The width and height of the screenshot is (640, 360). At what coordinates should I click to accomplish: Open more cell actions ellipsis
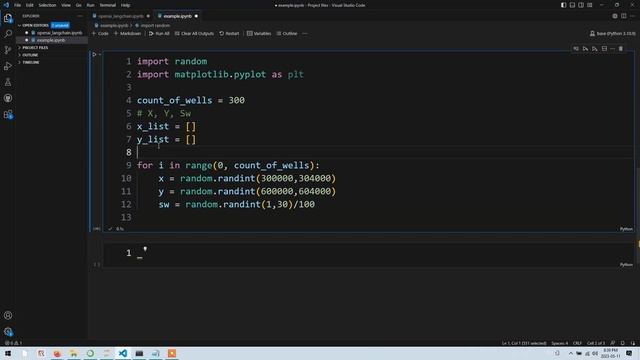coord(613,49)
